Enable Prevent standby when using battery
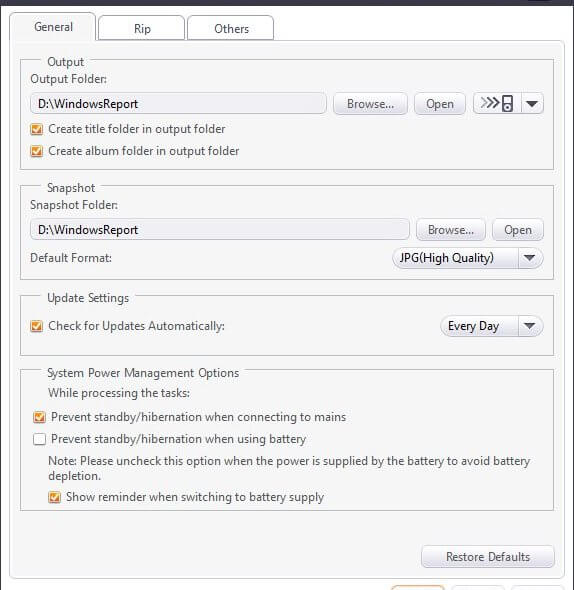This screenshot has height=590, width=574. tap(39, 439)
